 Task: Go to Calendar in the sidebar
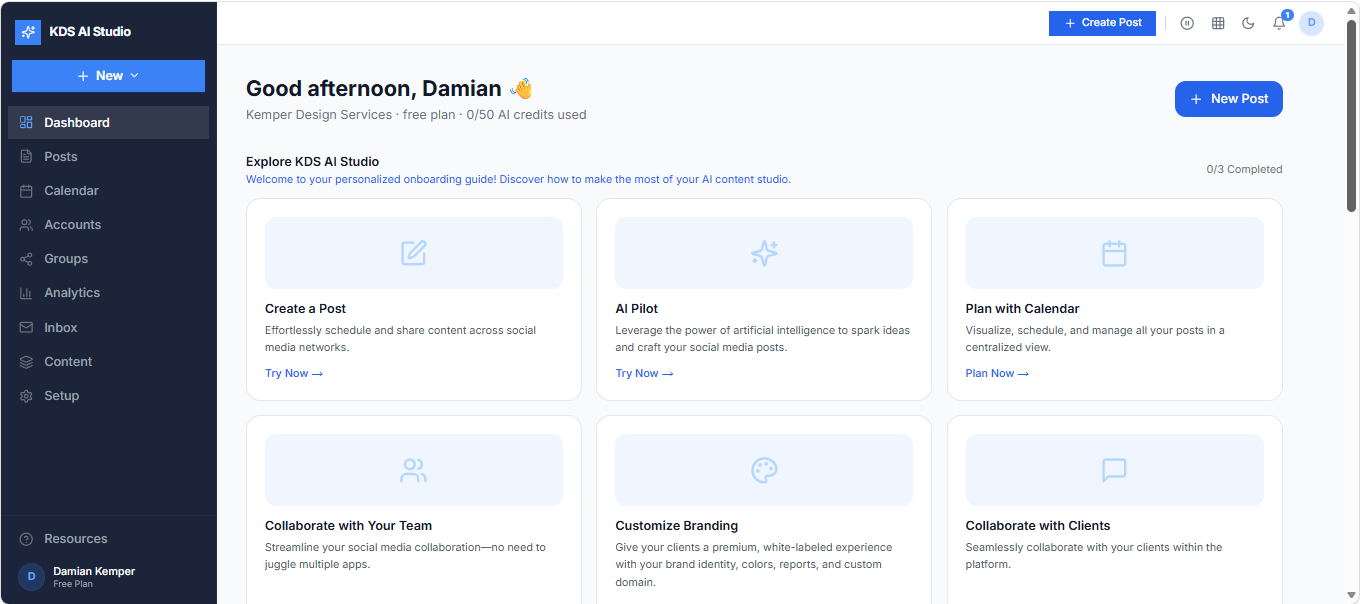tap(109, 191)
